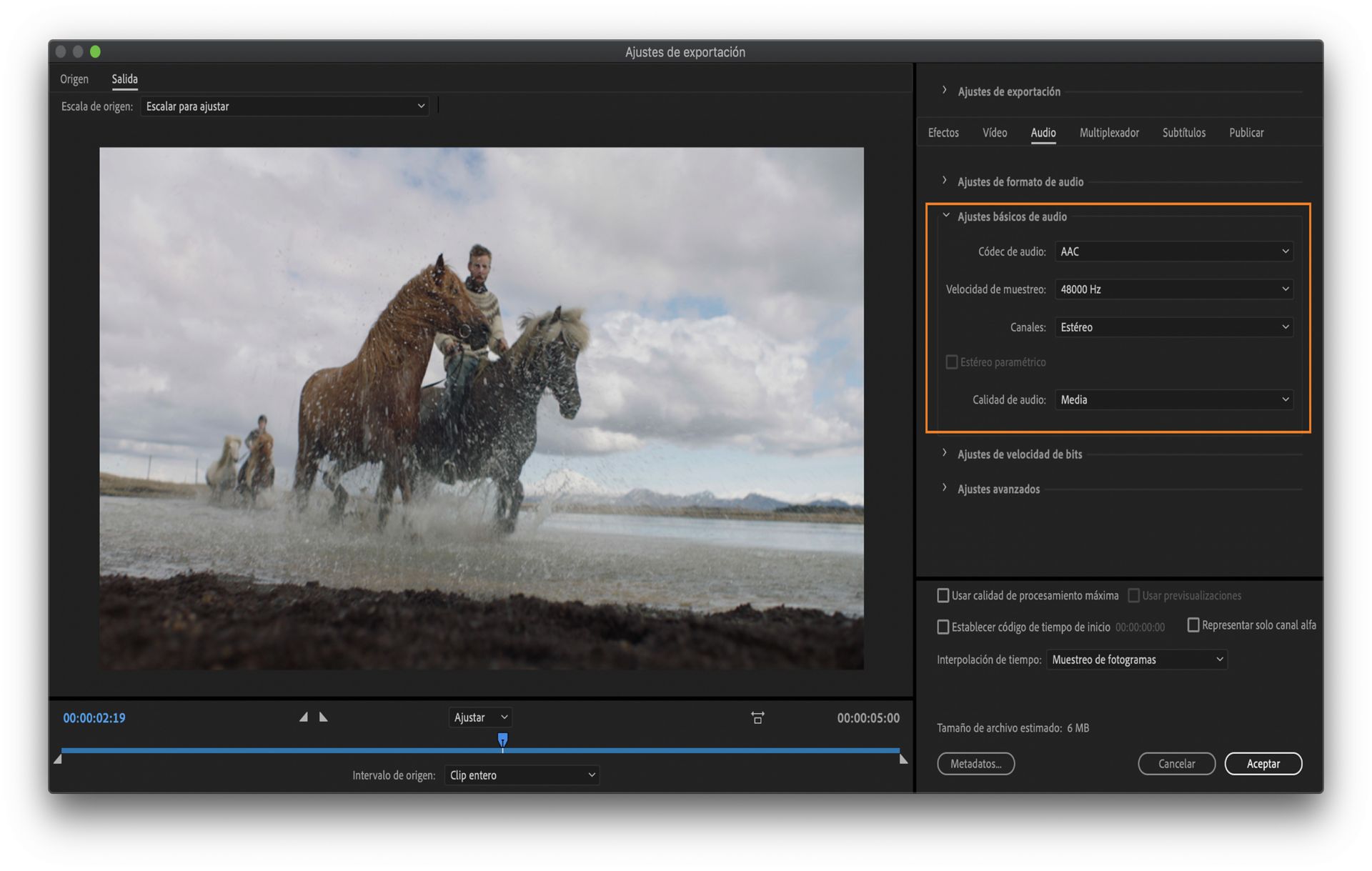Screen dimensions: 1372x871
Task: Expand Ajustes de formato de audio
Action: pos(945,181)
